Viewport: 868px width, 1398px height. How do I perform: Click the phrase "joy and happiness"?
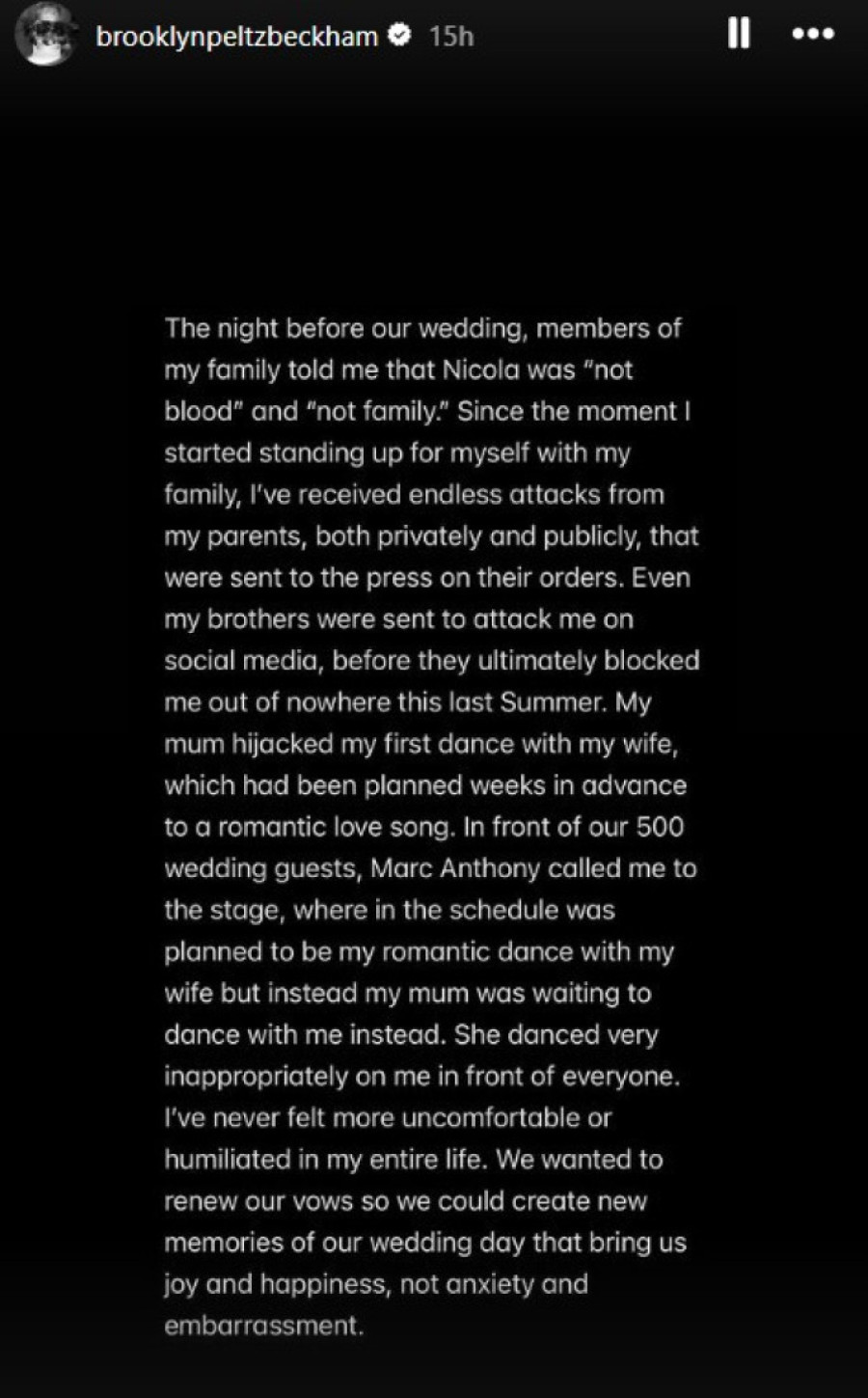275,1284
